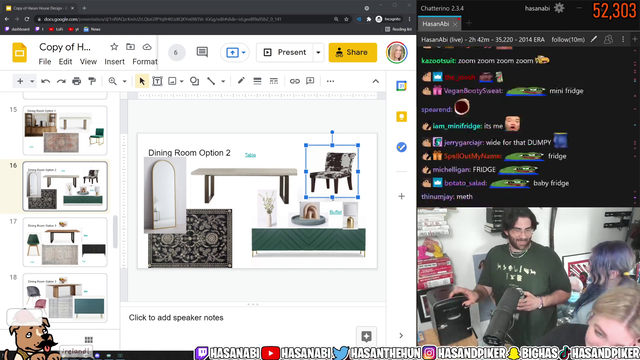Open Google account avatar
The image size is (640, 360).
(396, 52)
